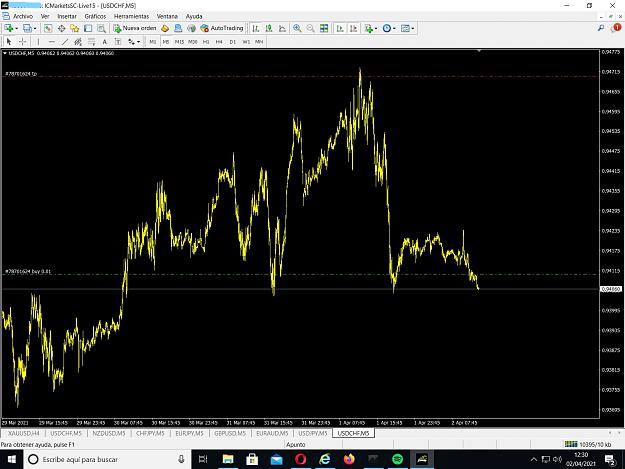Click the globe icon beside AutoTrading
Viewport: 625px width, 469px height.
point(191,28)
